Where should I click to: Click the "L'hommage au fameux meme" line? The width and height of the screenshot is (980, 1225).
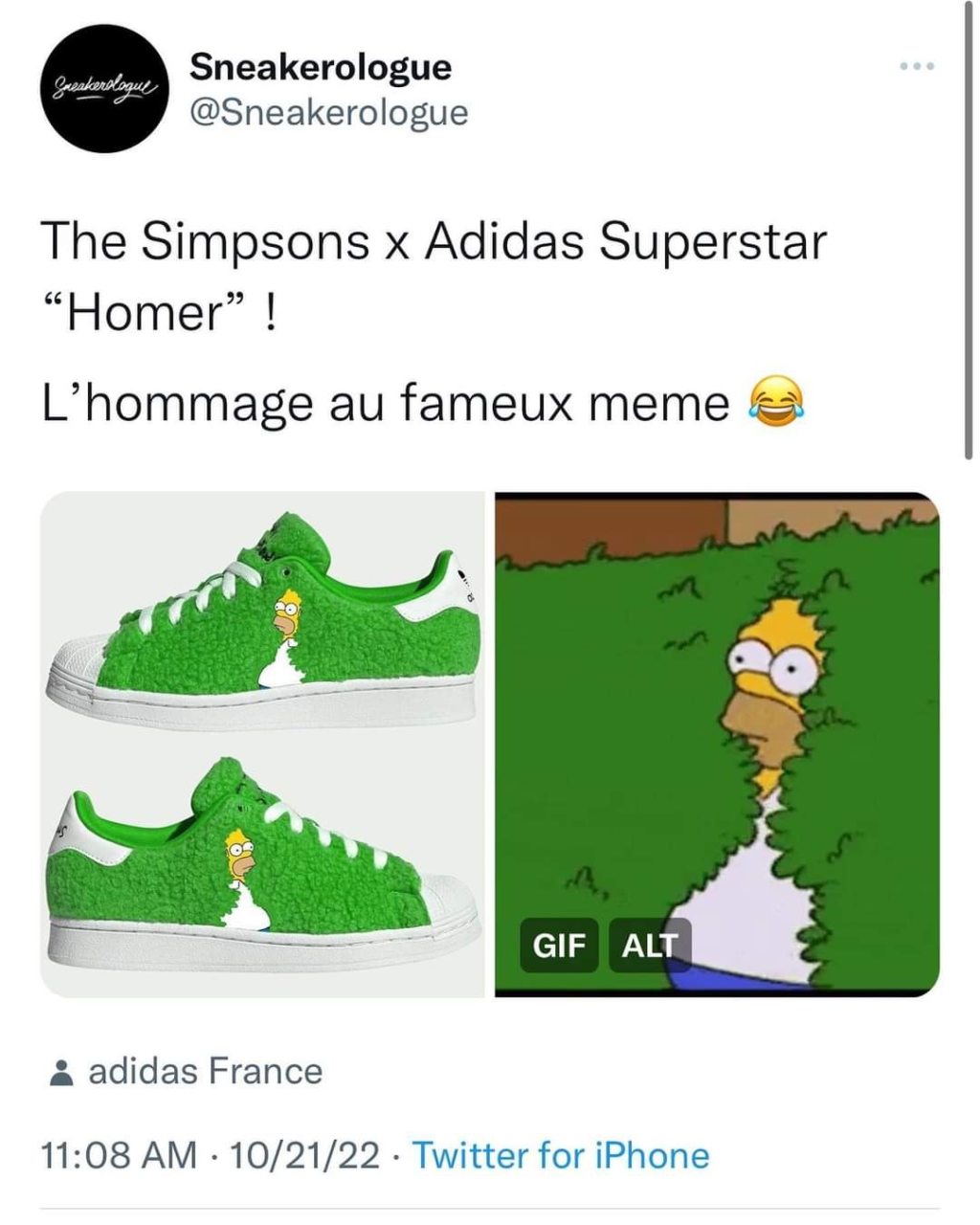click(x=385, y=403)
